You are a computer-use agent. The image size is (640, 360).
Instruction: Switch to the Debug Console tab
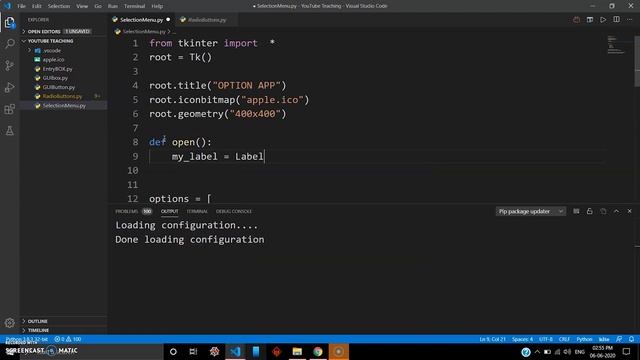point(233,211)
